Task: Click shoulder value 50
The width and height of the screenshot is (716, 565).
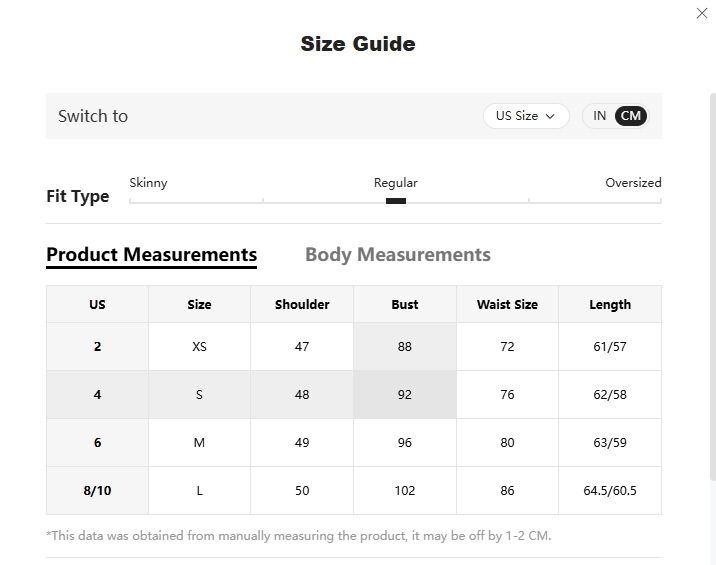Action: (x=302, y=491)
